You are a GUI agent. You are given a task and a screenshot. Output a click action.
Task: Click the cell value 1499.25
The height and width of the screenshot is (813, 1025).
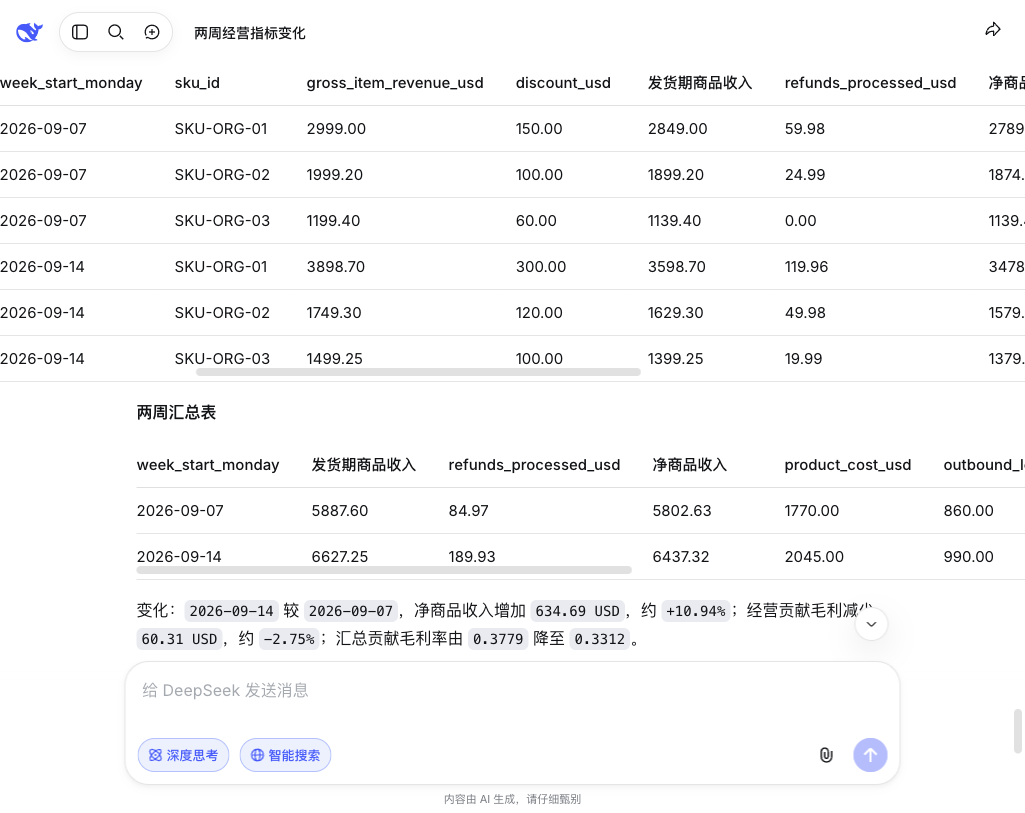(334, 358)
